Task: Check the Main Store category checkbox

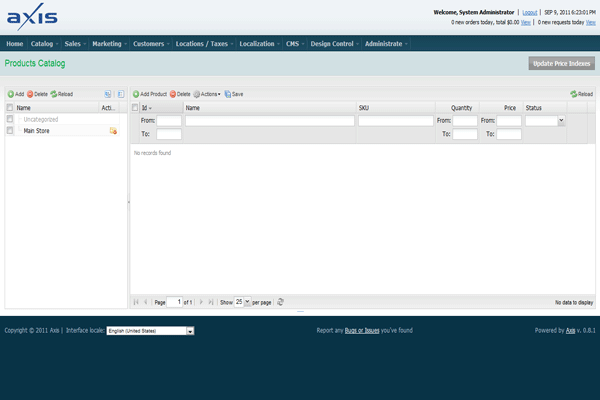Action: (10, 131)
